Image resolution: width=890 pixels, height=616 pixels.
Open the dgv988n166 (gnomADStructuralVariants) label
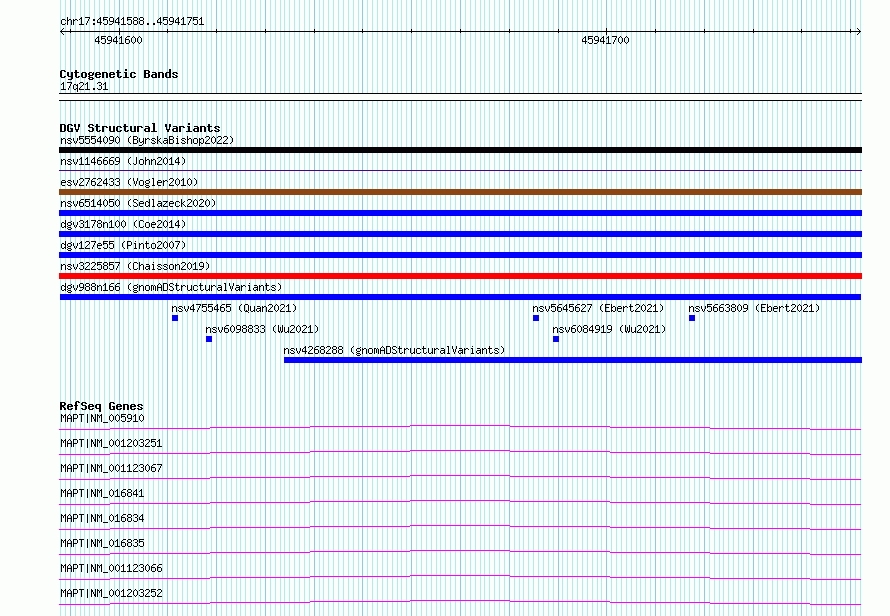tap(171, 287)
